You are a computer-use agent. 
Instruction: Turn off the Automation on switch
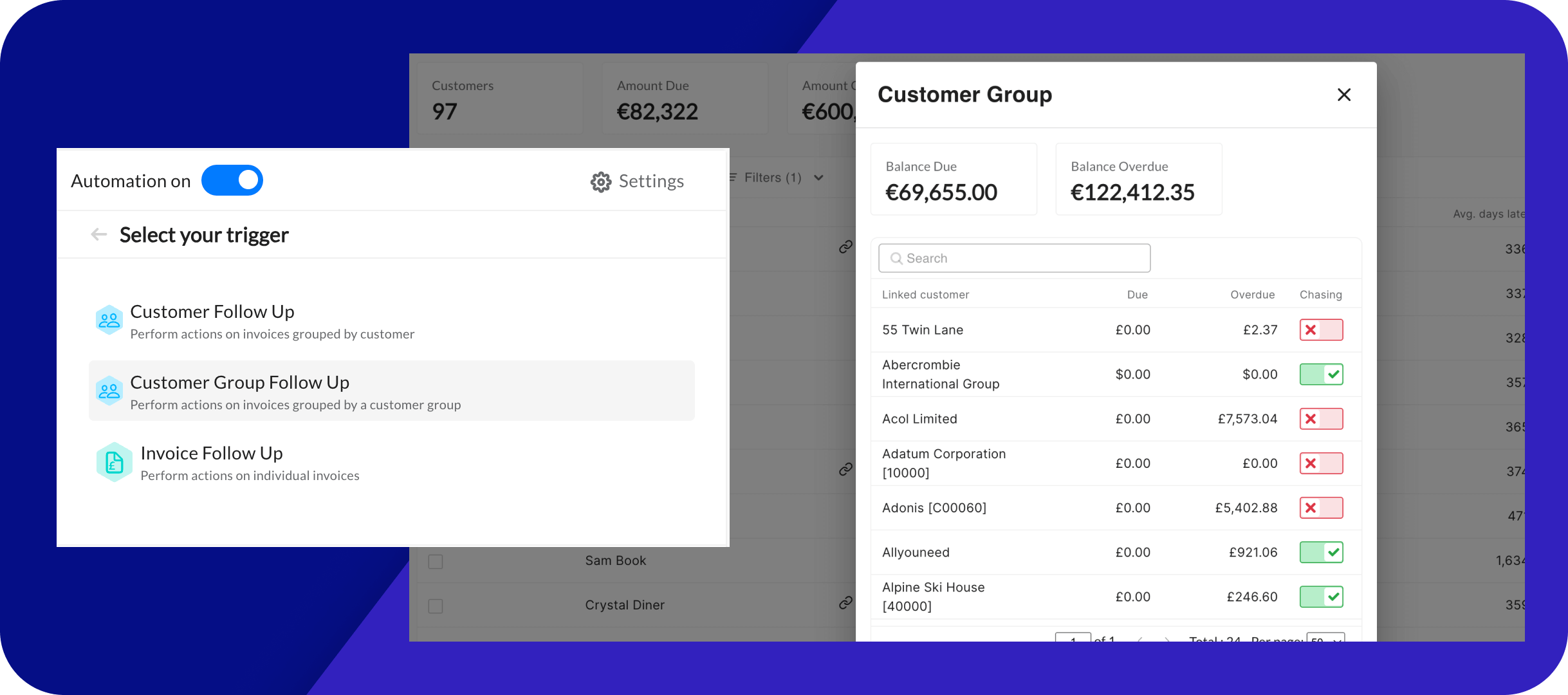pyautogui.click(x=232, y=180)
